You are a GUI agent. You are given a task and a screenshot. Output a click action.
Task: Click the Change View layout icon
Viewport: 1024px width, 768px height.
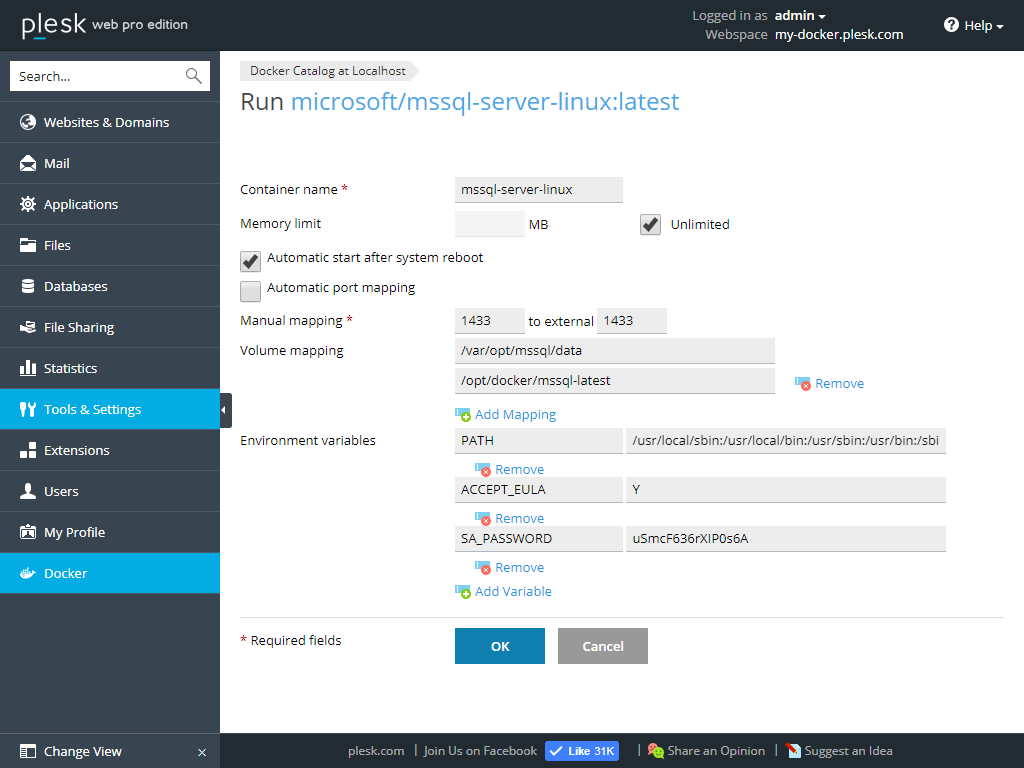[x=27, y=751]
